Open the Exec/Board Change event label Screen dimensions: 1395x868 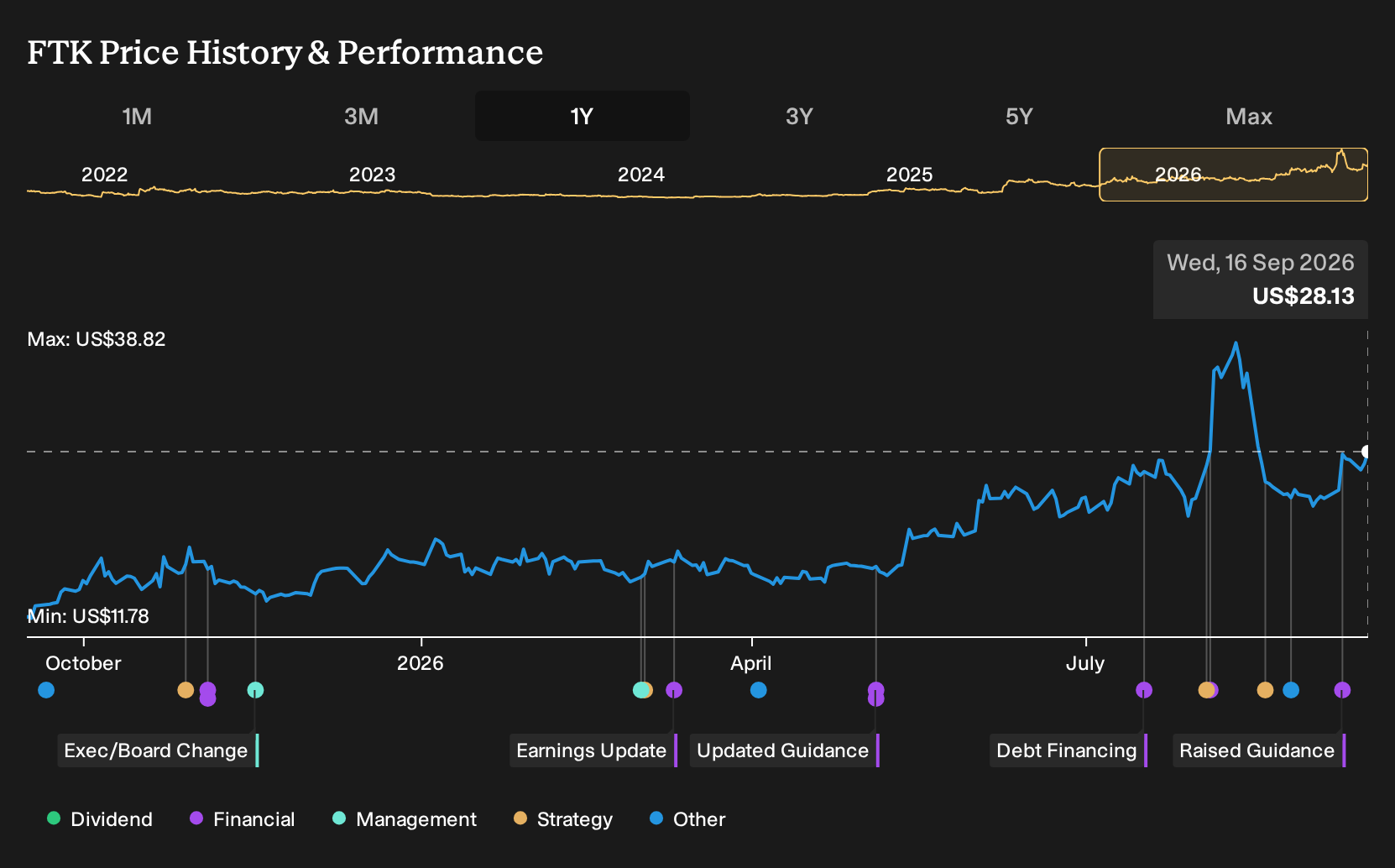coord(158,750)
